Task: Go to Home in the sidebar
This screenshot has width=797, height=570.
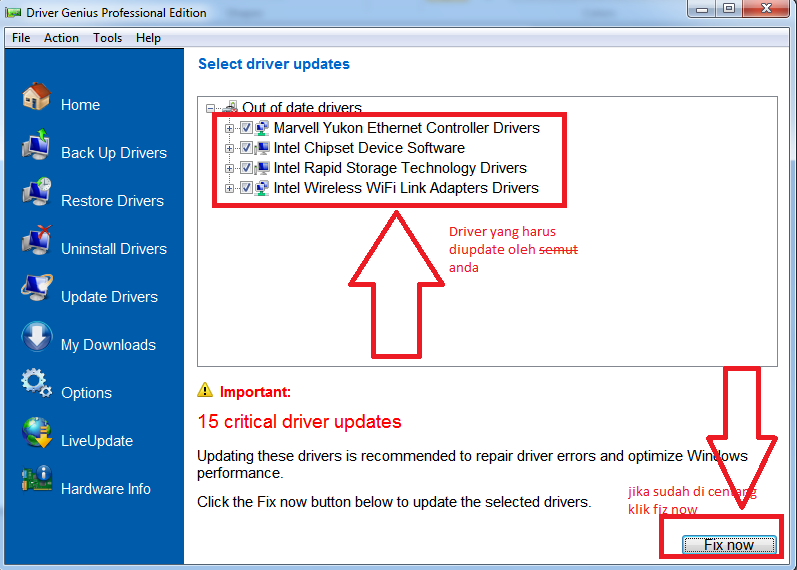Action: [80, 105]
